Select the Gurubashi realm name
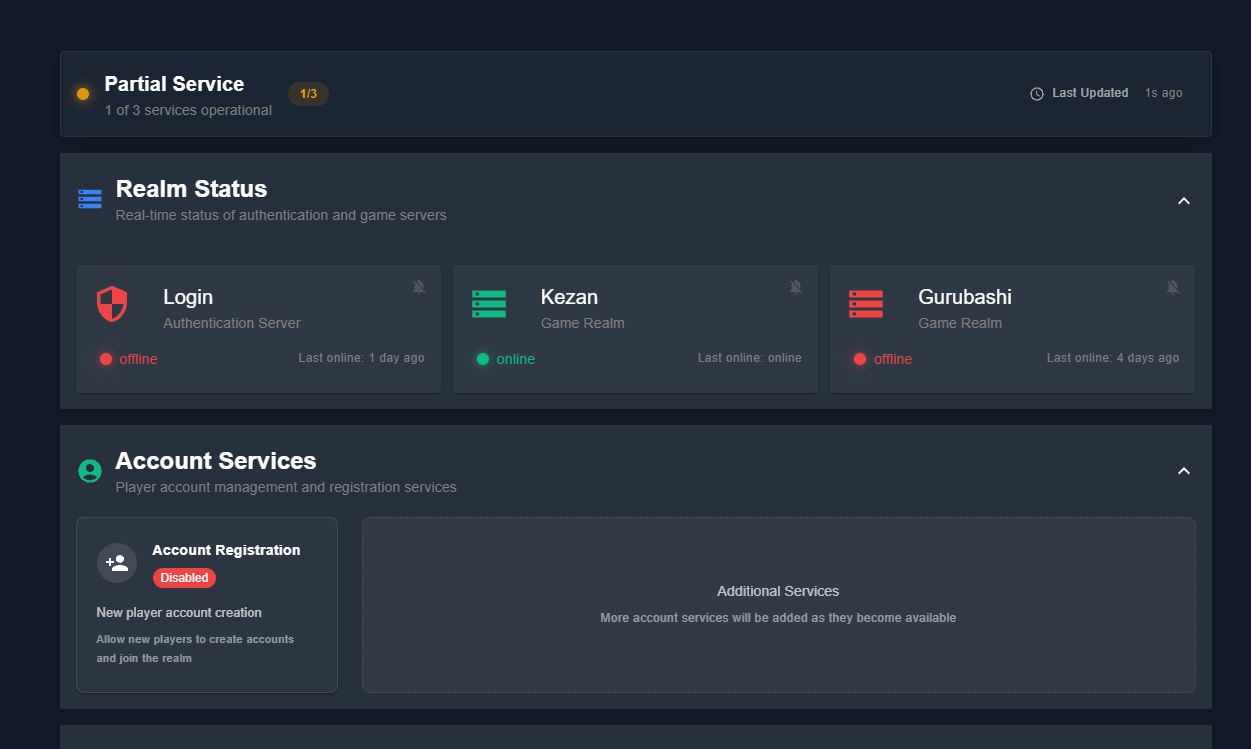 pos(965,297)
